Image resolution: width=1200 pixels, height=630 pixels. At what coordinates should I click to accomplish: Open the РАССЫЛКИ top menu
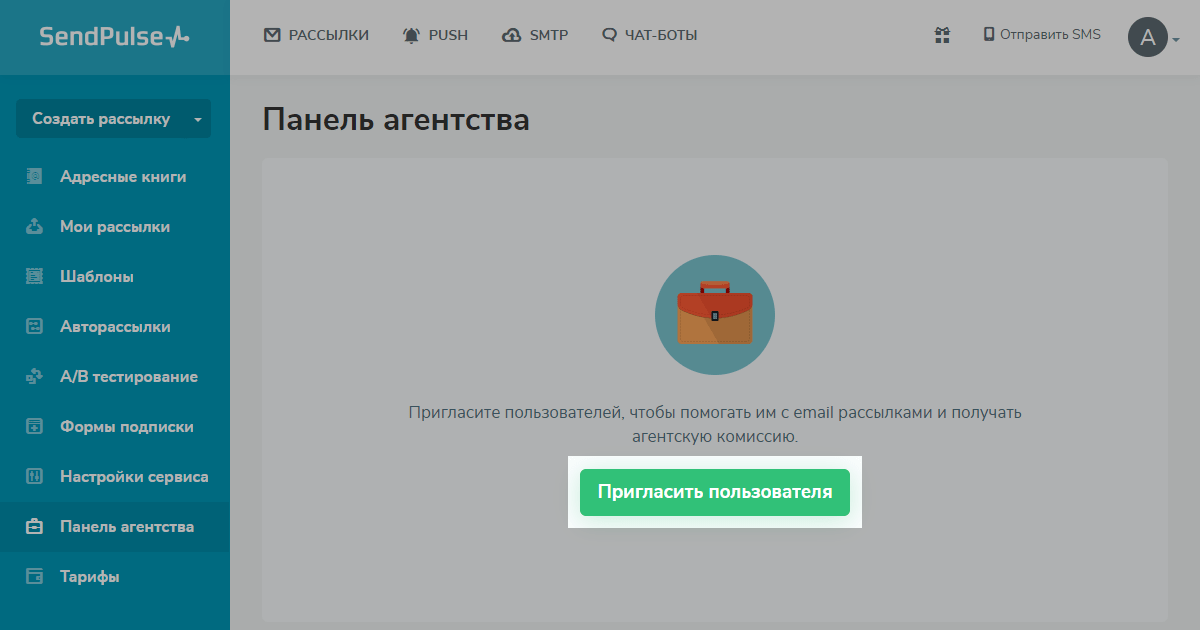pos(316,35)
